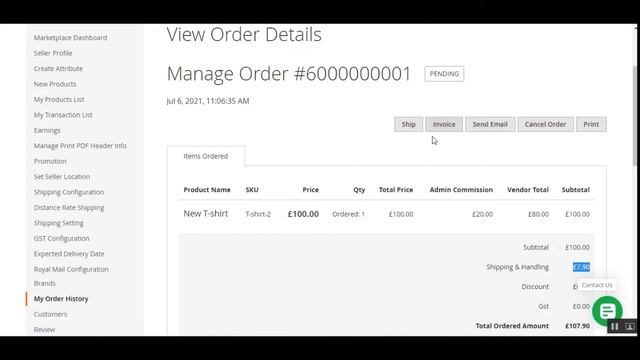
Task: Click the Admin Commission column header
Action: tap(461, 190)
